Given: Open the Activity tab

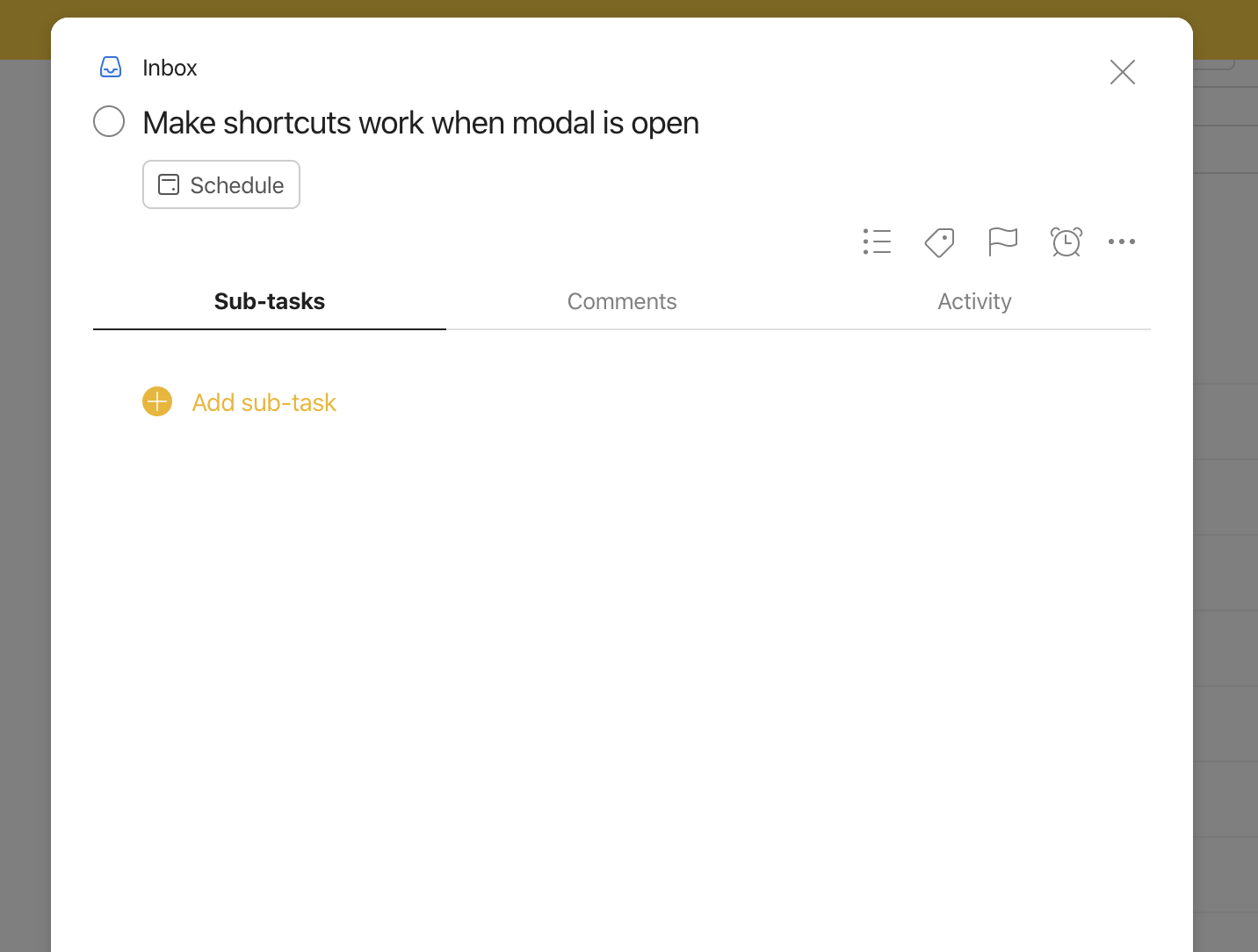Looking at the screenshot, I should tap(974, 301).
